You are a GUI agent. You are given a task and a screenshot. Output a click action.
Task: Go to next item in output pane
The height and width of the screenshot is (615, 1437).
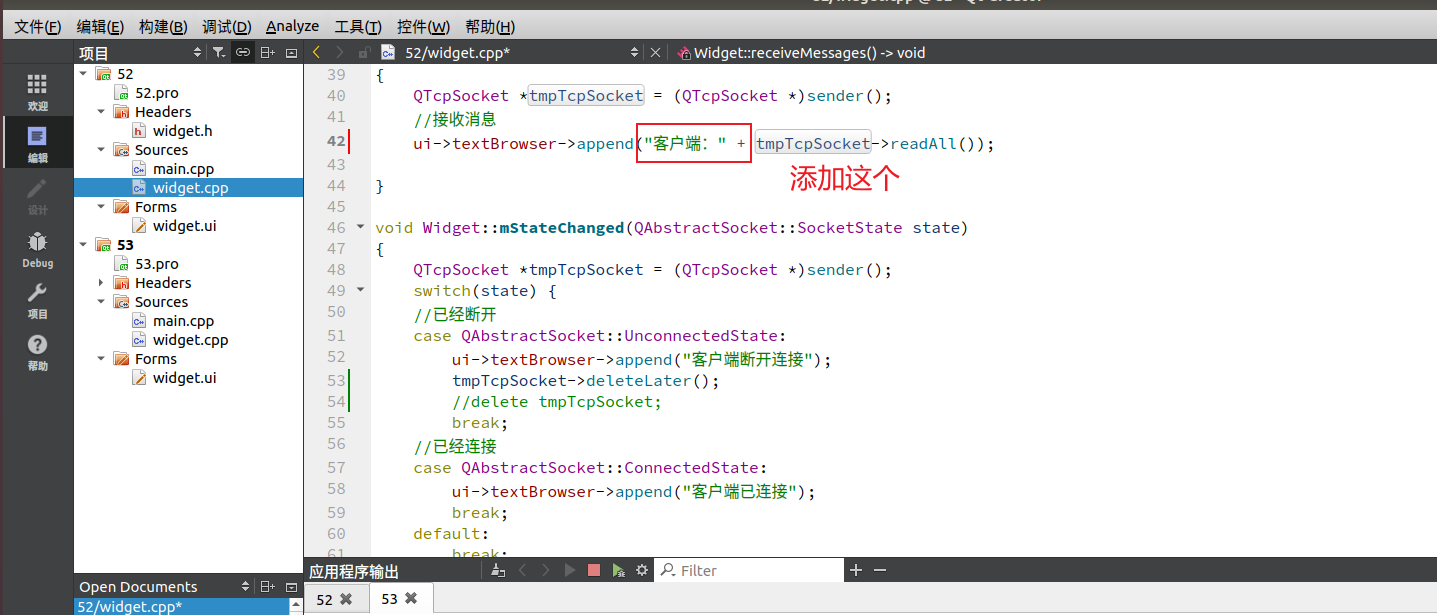[545, 570]
